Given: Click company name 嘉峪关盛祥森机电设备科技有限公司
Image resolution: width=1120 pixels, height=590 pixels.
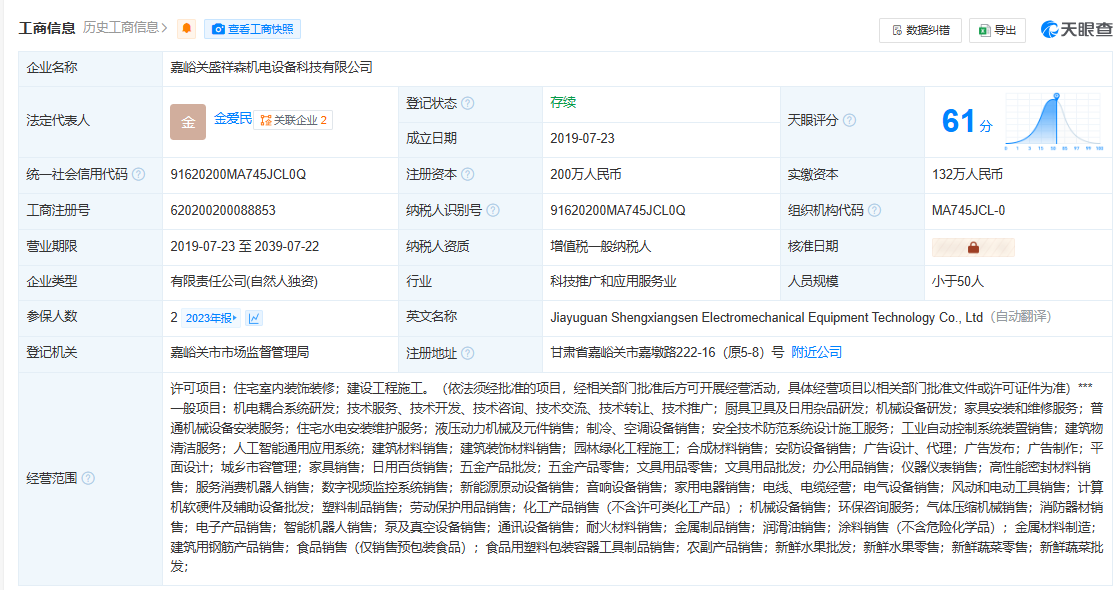Looking at the screenshot, I should [x=271, y=67].
